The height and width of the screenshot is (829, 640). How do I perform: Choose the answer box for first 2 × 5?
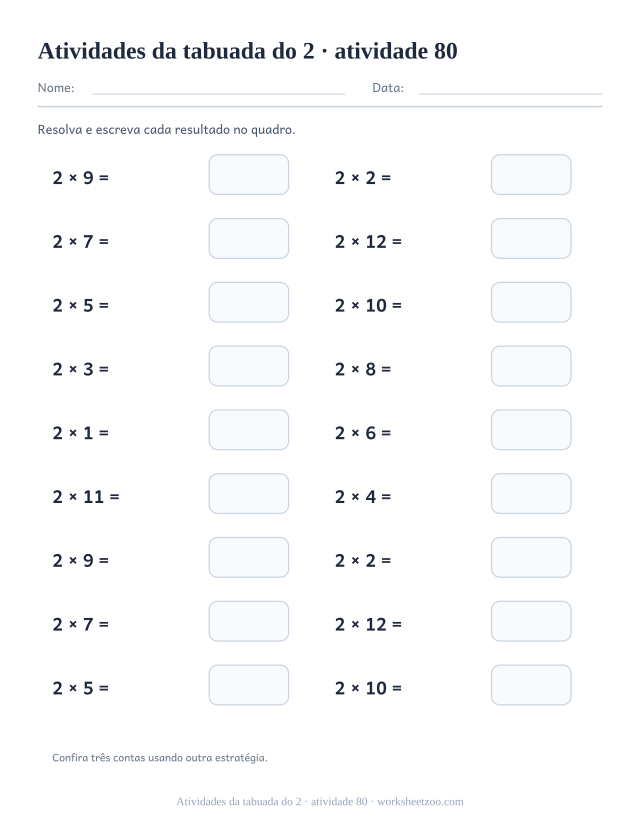[x=249, y=302]
